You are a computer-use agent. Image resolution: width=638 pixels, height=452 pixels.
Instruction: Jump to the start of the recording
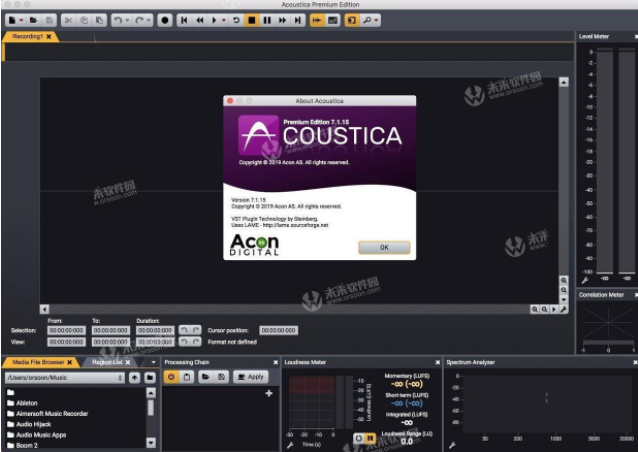184,20
